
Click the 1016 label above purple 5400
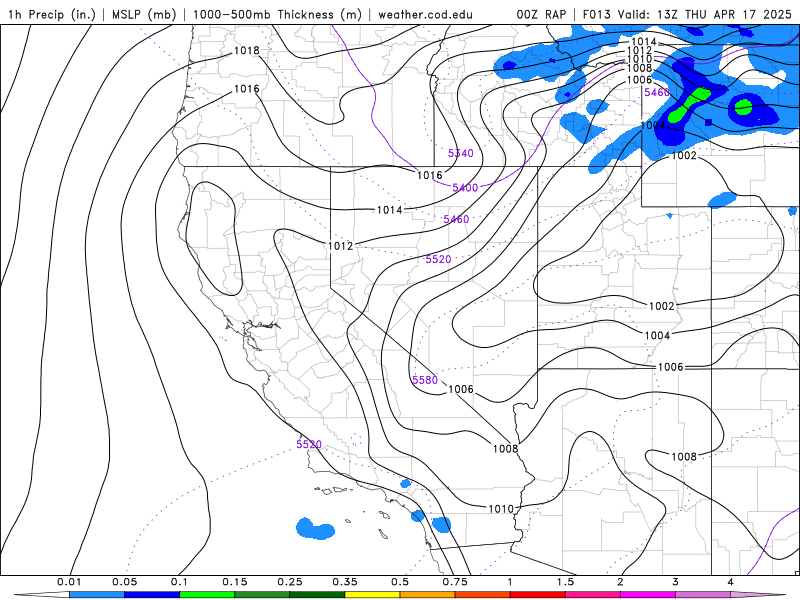(x=430, y=175)
